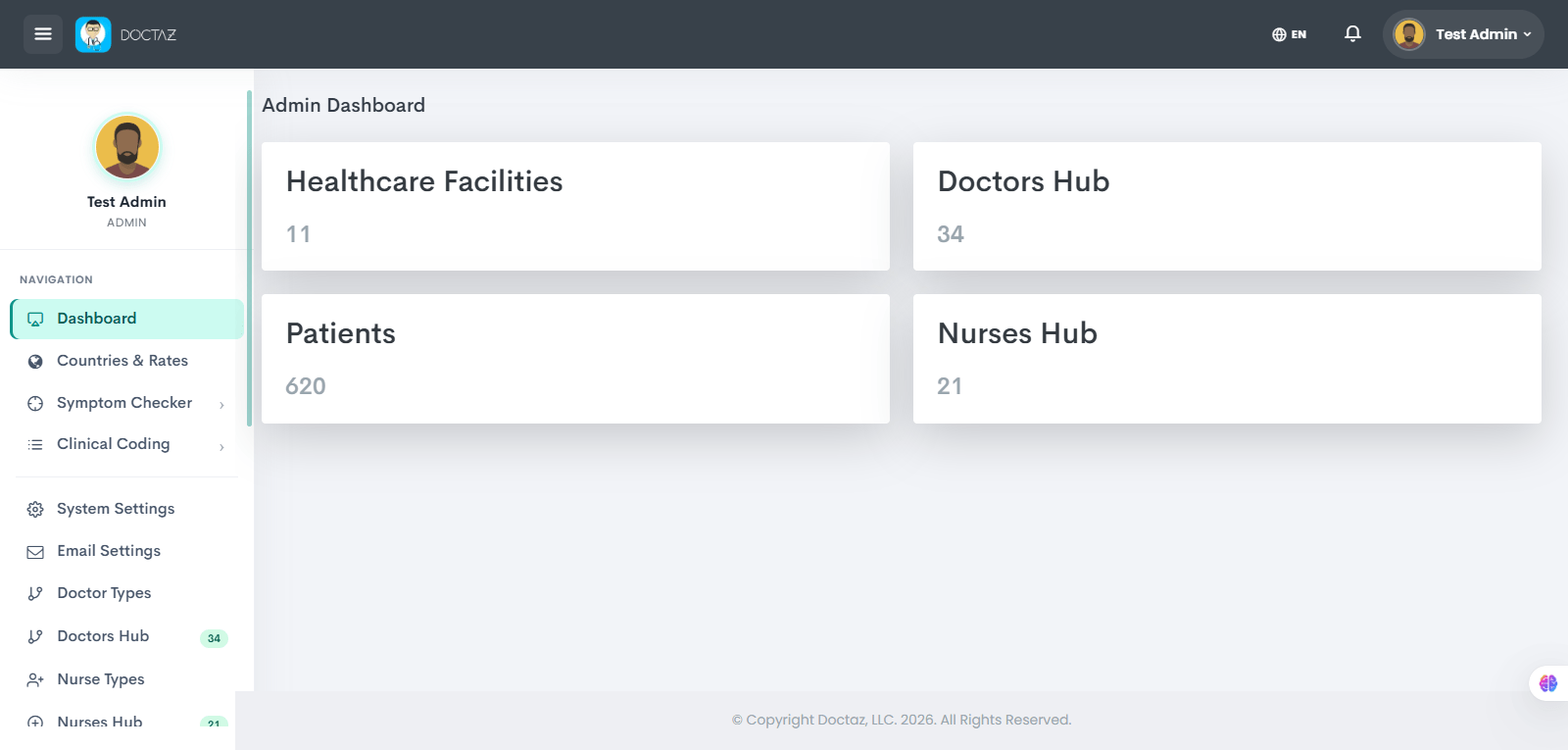
Task: Expand the Clinical Coding submenu chevron
Action: point(221,446)
